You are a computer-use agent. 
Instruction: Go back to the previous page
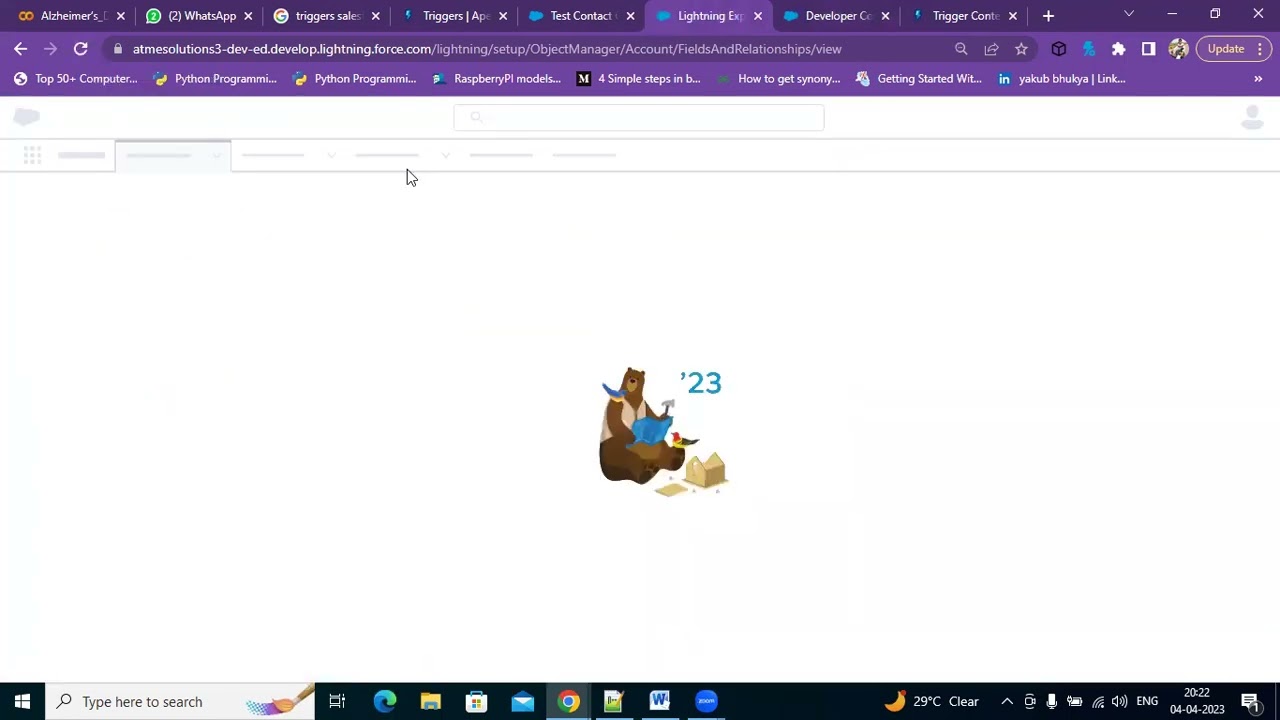coord(21,49)
